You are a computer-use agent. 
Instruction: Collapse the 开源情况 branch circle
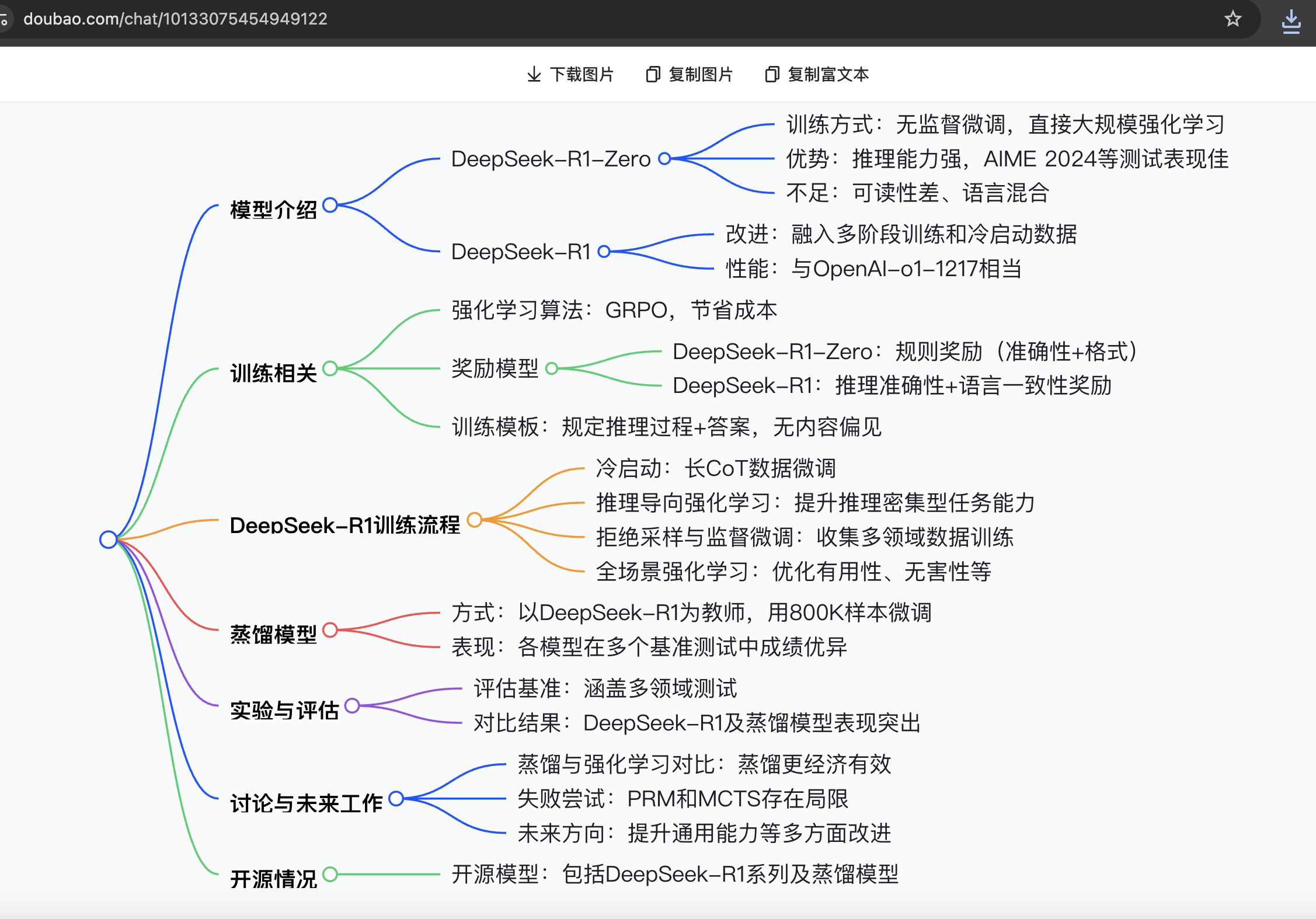(330, 874)
